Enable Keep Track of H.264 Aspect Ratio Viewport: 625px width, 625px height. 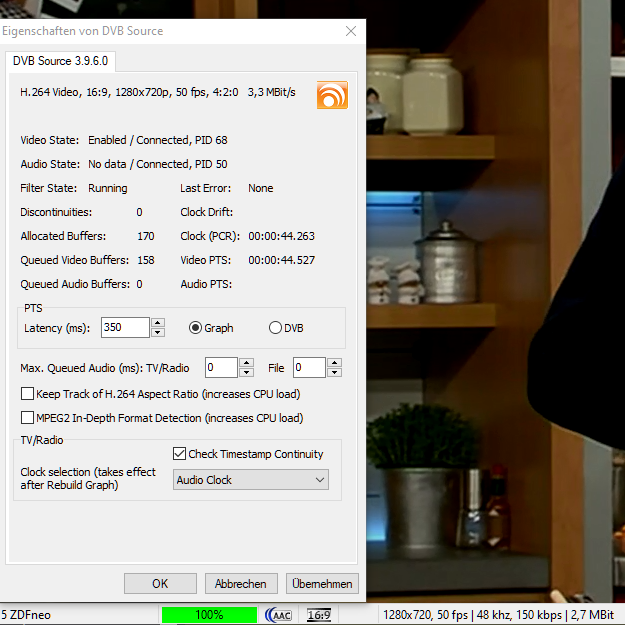[x=27, y=394]
